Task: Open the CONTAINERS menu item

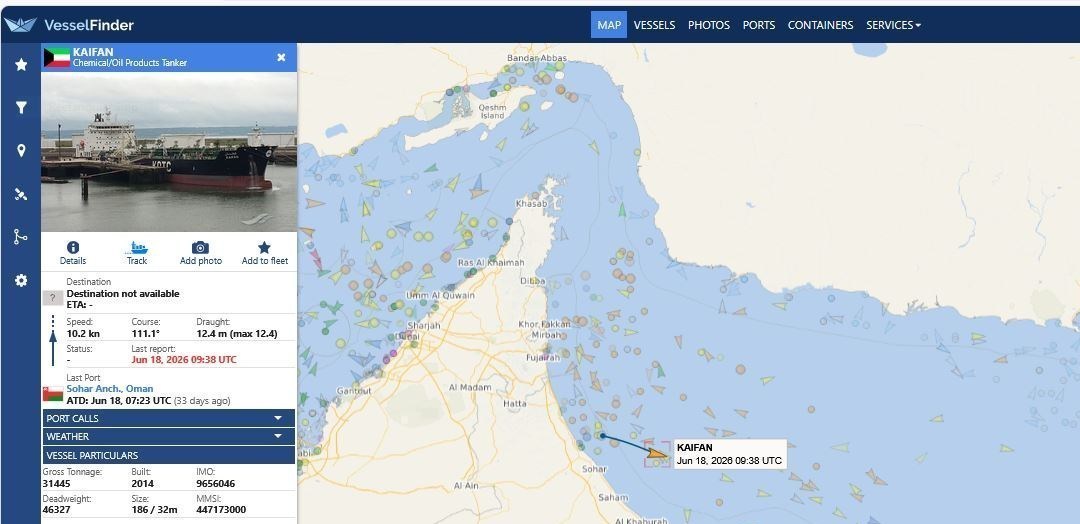Action: click(x=820, y=25)
